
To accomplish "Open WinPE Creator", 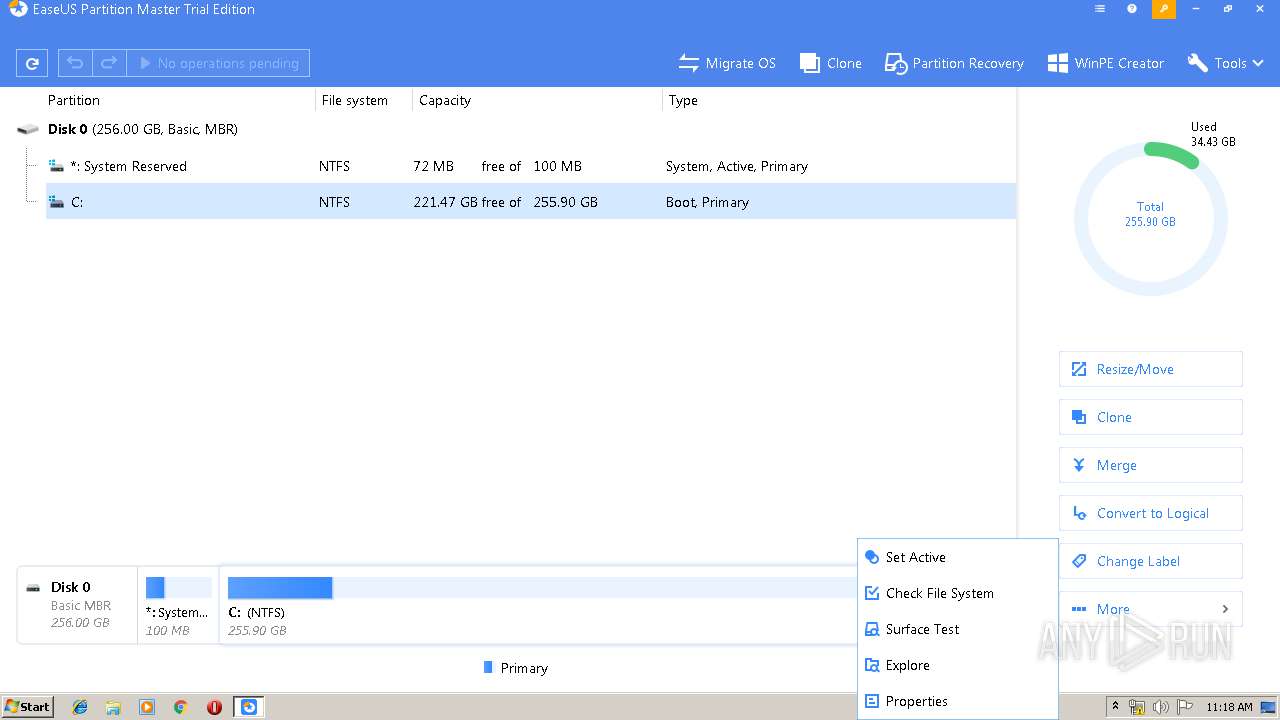I will pyautogui.click(x=1105, y=63).
